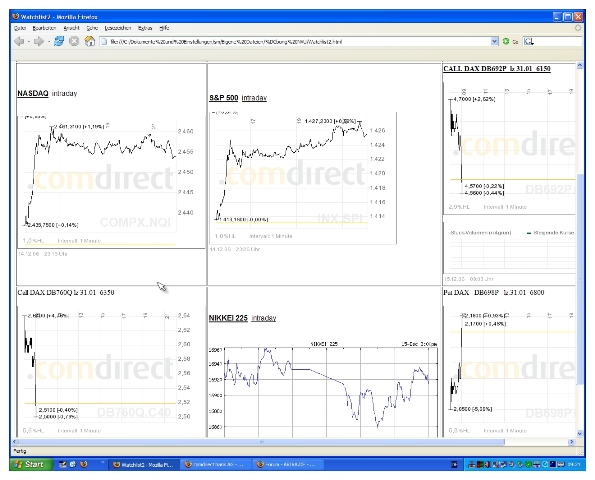Click the Forward arrow navigation button
The width and height of the screenshot is (595, 480).
pos(38,41)
